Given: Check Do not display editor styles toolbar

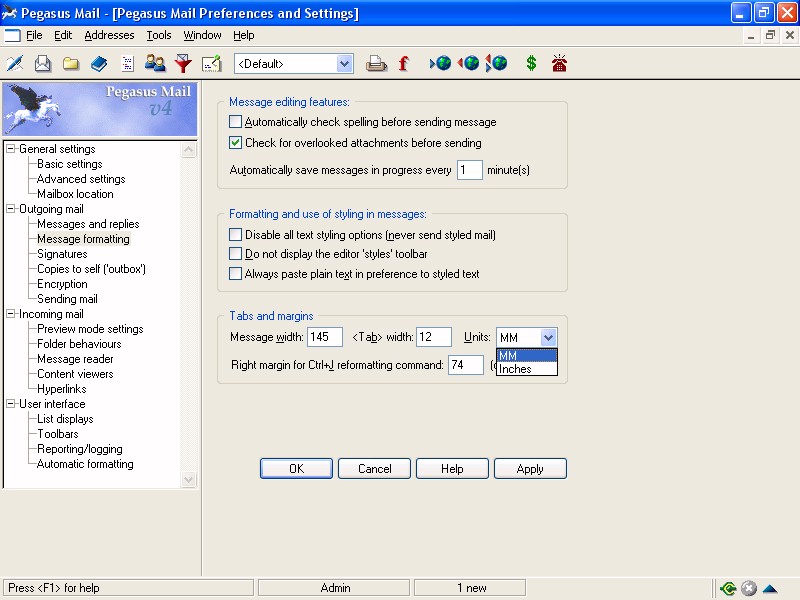Looking at the screenshot, I should 235,254.
